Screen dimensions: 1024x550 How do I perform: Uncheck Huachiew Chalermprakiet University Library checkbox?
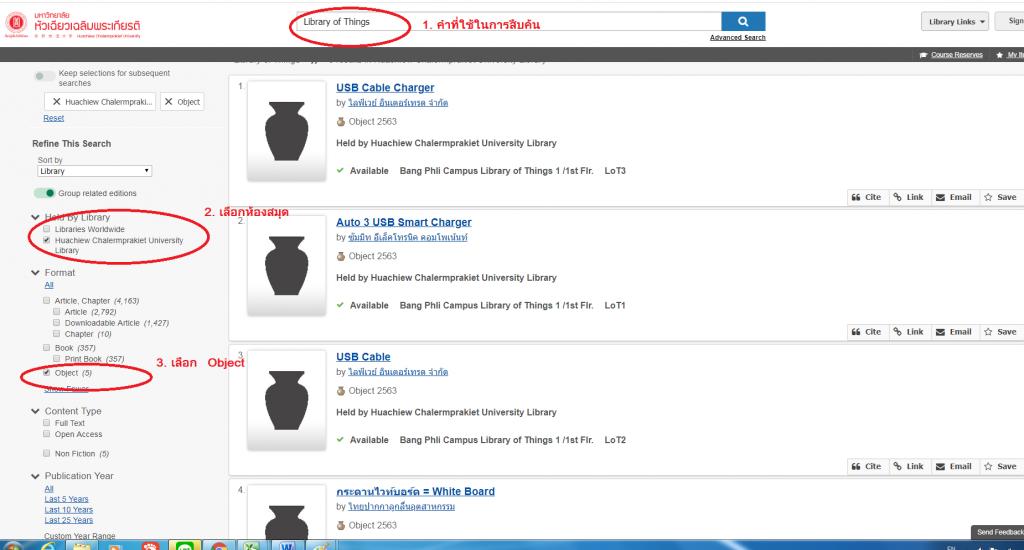pyautogui.click(x=46, y=240)
